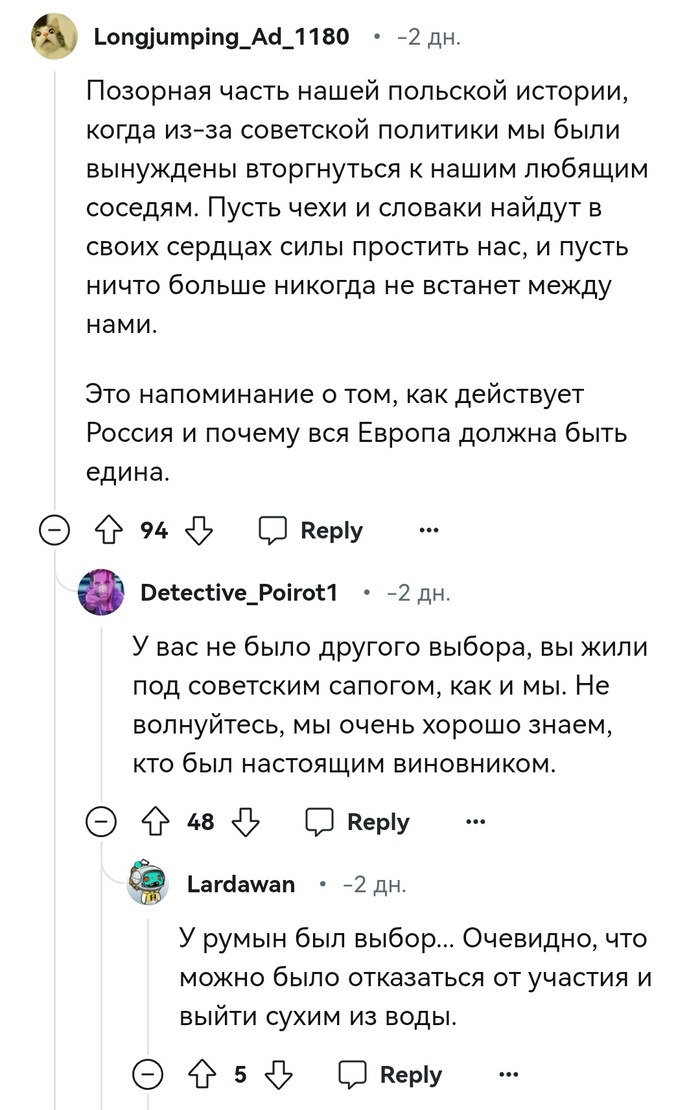Open more options for Detective_Poirot1's comment
The height and width of the screenshot is (1110, 700).
pos(475,822)
